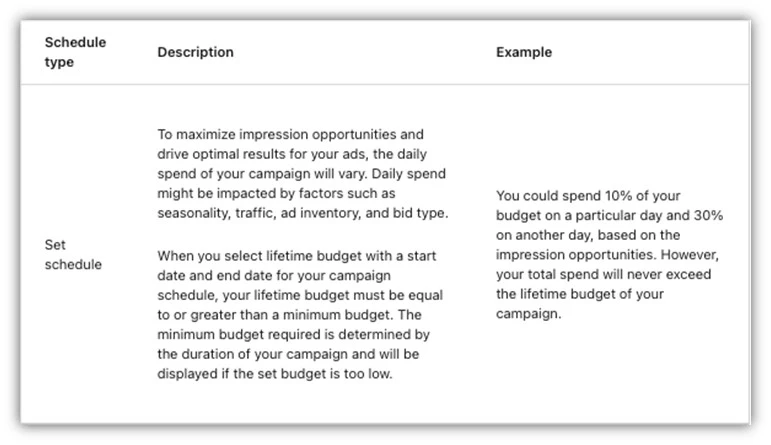Click paragraph starting 'When you select lifetime budget'
This screenshot has width=771, height=445.
[x=300, y=315]
